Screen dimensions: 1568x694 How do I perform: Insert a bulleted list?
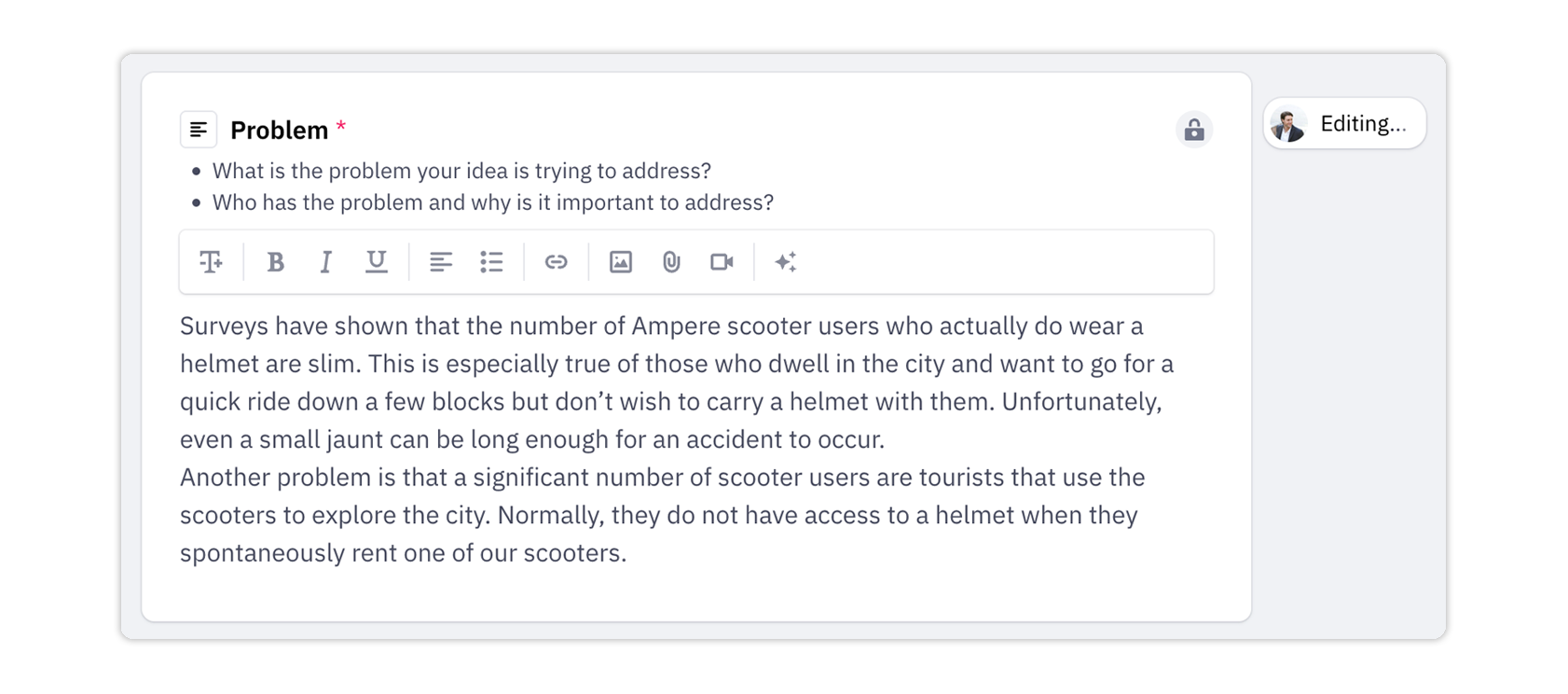pos(491,262)
